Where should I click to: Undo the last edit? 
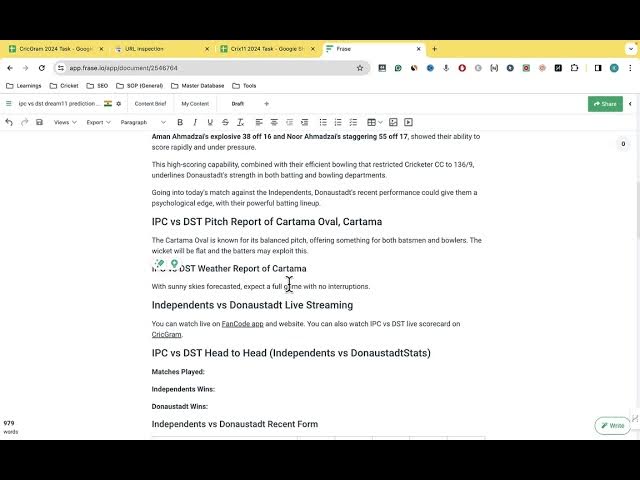point(9,122)
